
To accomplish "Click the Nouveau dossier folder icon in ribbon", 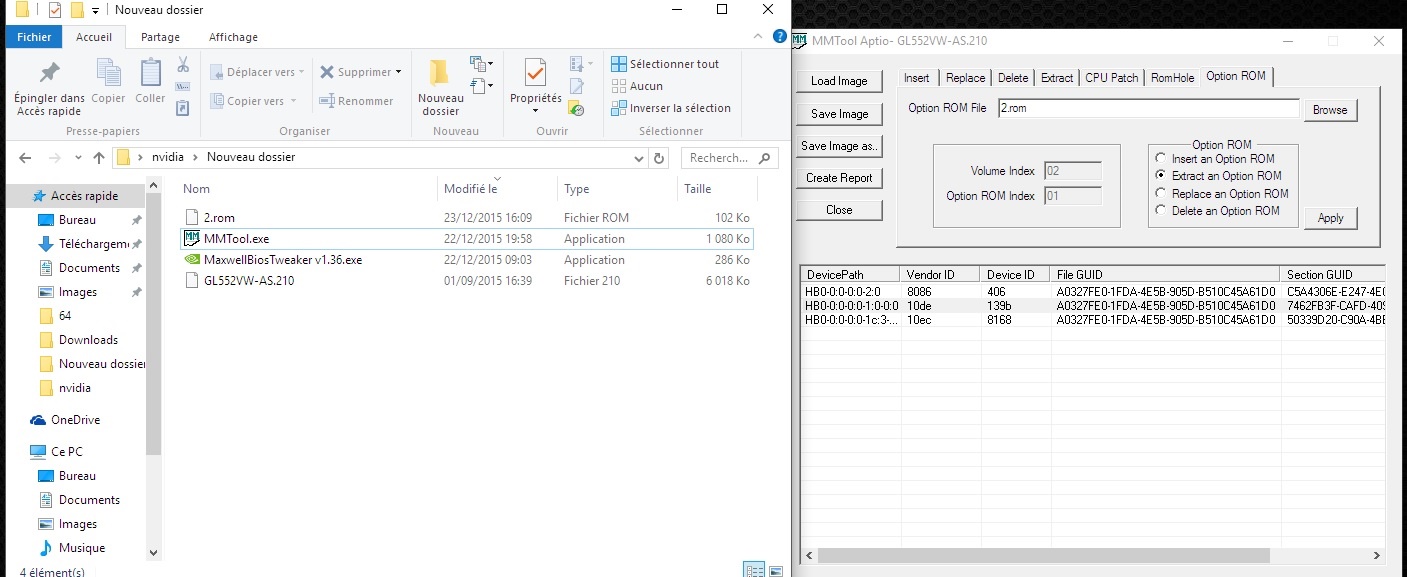I will pos(440,73).
